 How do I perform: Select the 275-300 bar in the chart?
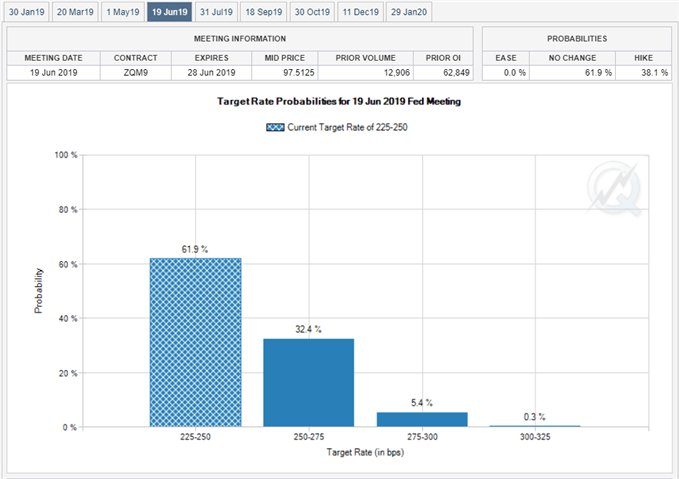tap(422, 419)
